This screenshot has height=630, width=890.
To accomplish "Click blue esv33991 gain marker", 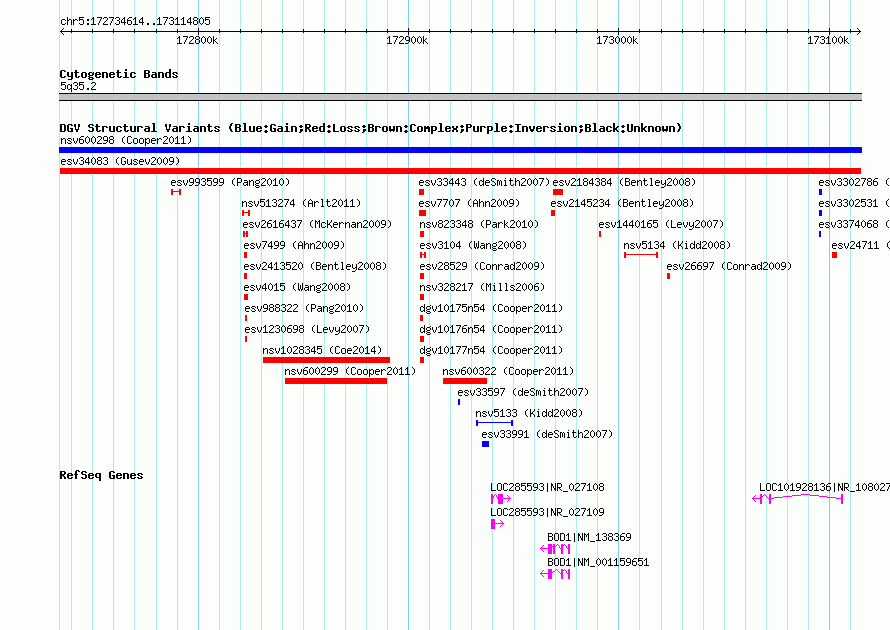I will pyautogui.click(x=485, y=444).
